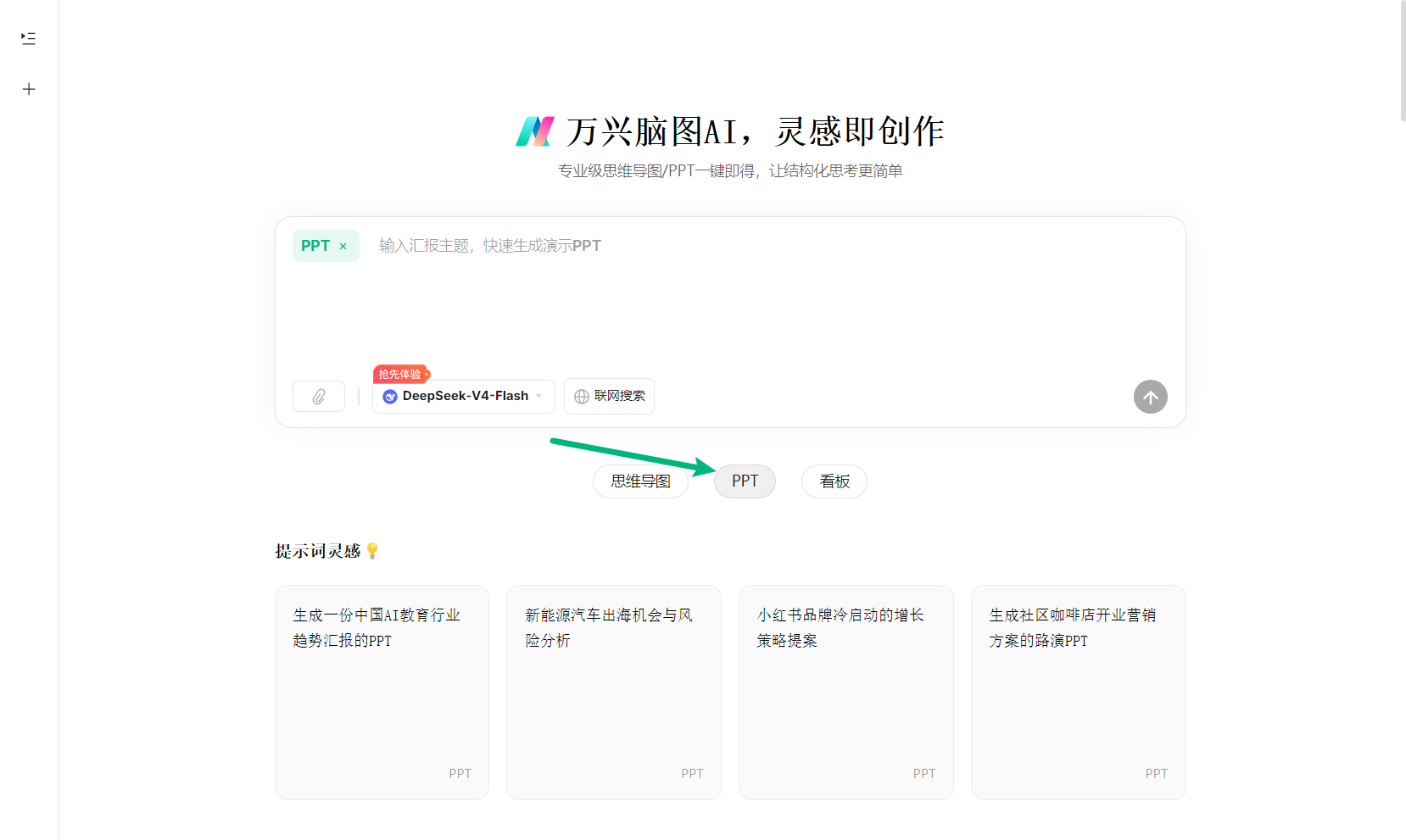Select the 思维导图 mode tab

coord(640,481)
